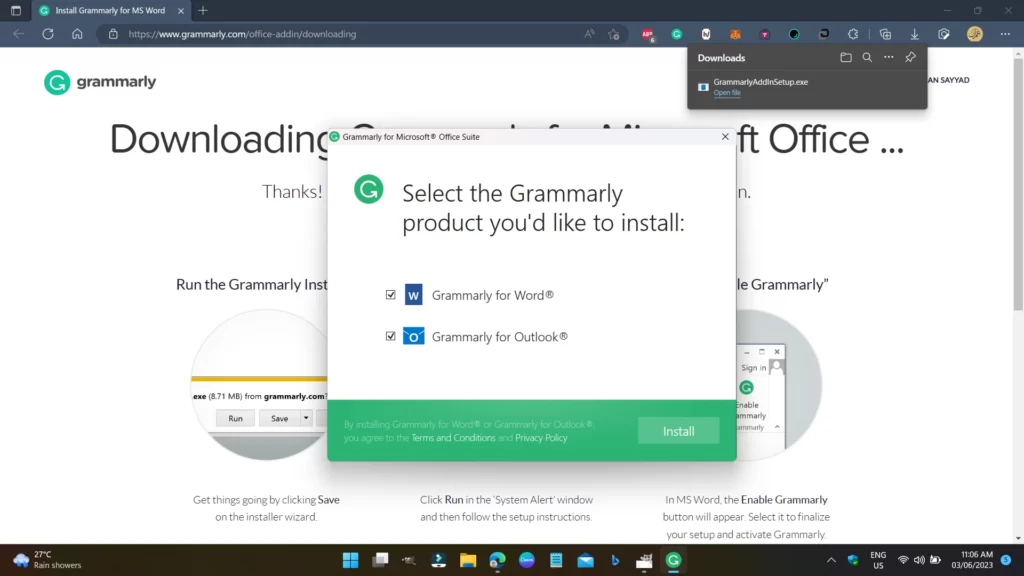Open Task View from taskbar
Viewport: 1024px width, 576px height.
click(380, 560)
